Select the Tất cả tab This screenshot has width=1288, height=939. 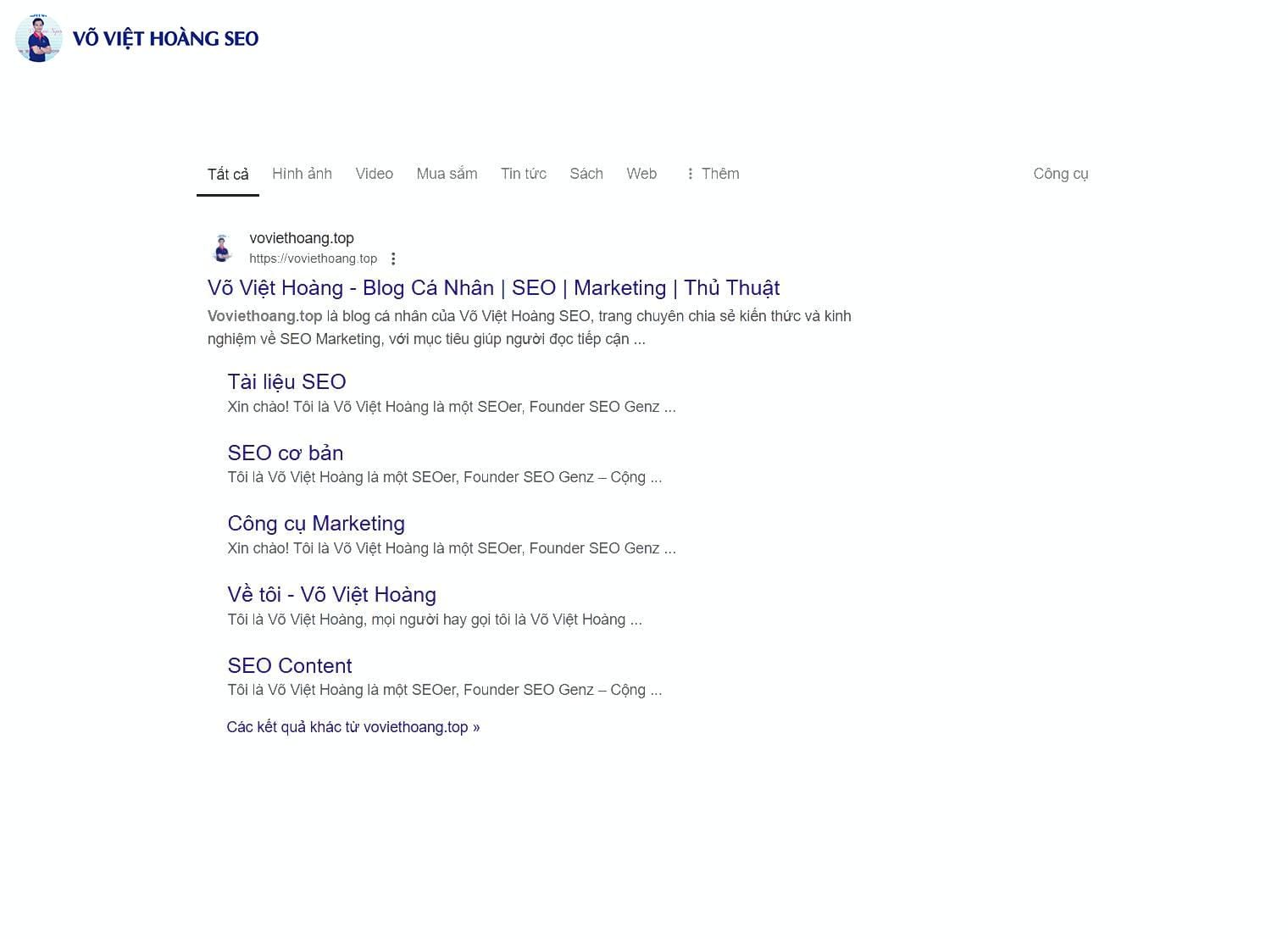228,174
